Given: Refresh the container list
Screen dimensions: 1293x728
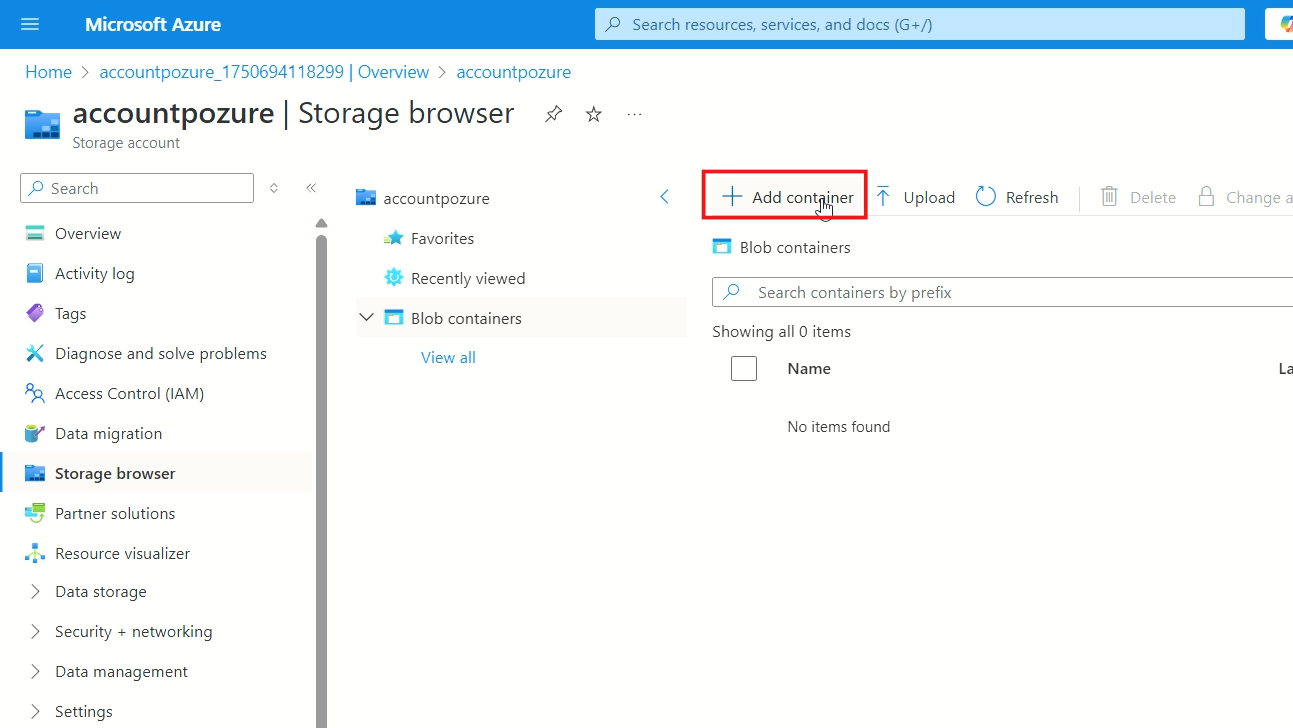Looking at the screenshot, I should [x=1017, y=197].
